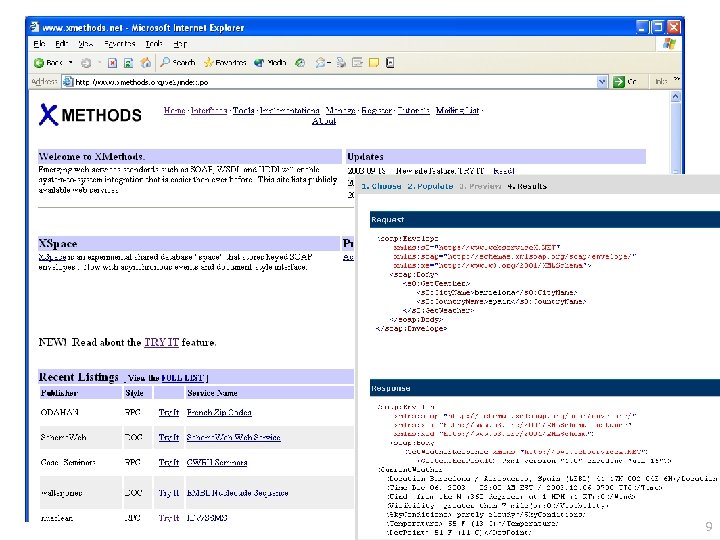The image size is (720, 540).
Task: Open the Favorites menu
Action: (x=119, y=44)
